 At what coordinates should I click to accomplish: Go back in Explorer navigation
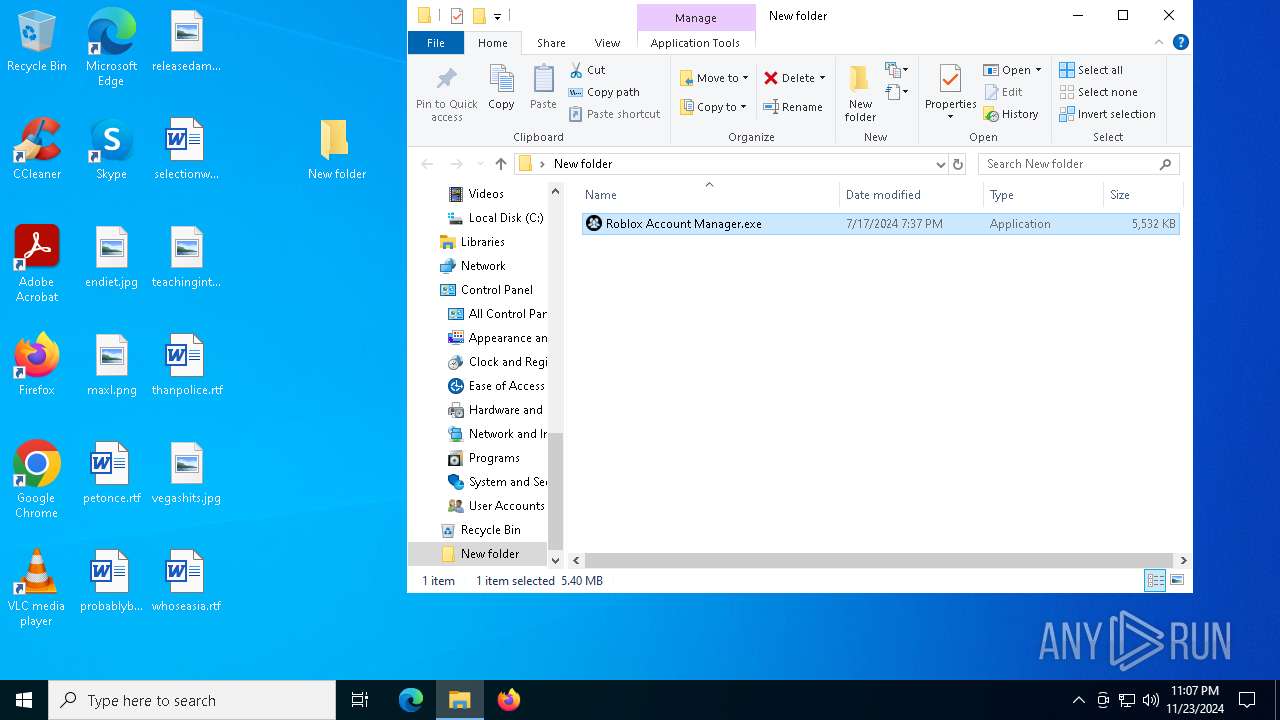(428, 164)
